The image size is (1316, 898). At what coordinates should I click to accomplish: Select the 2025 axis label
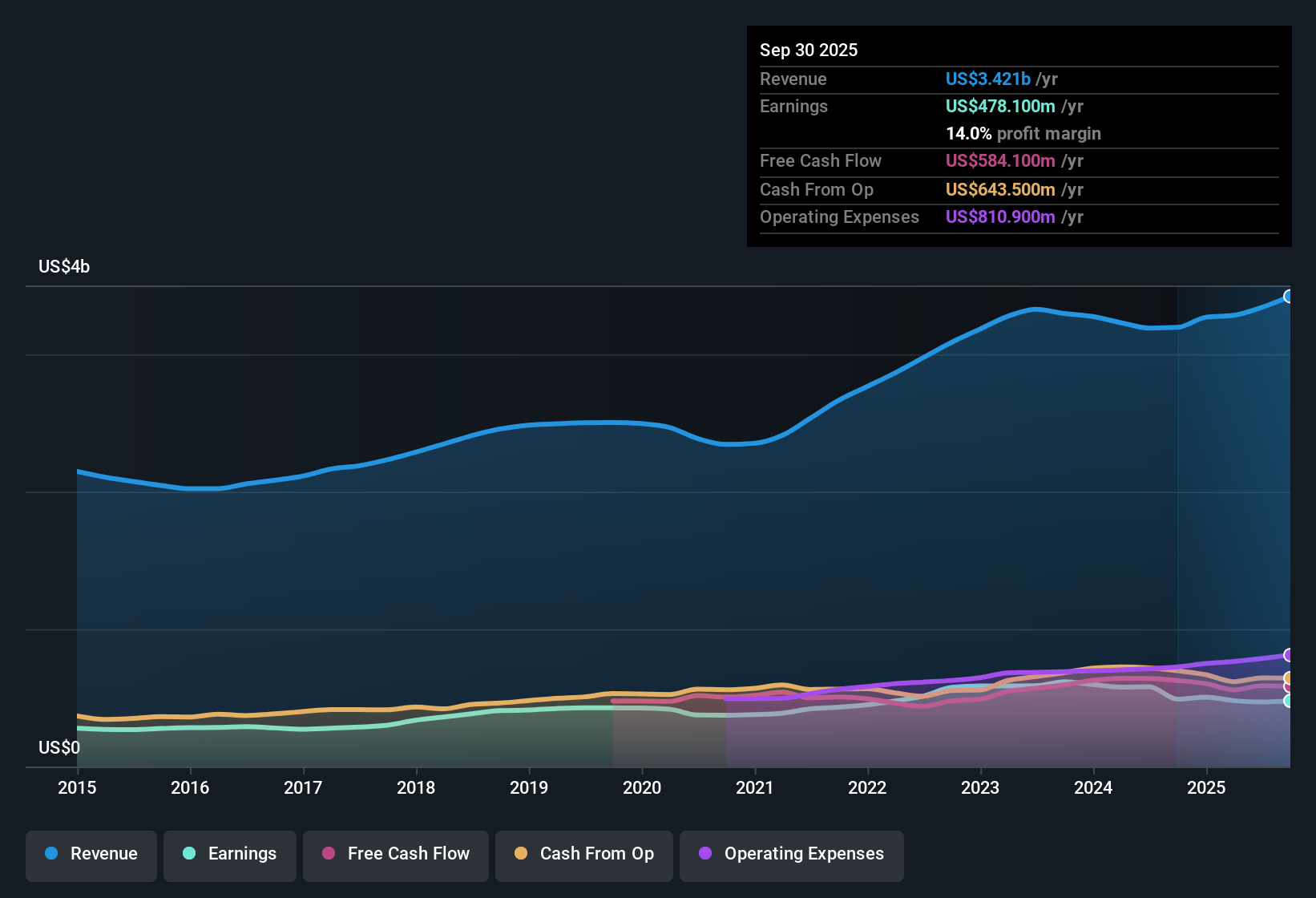(x=1207, y=788)
